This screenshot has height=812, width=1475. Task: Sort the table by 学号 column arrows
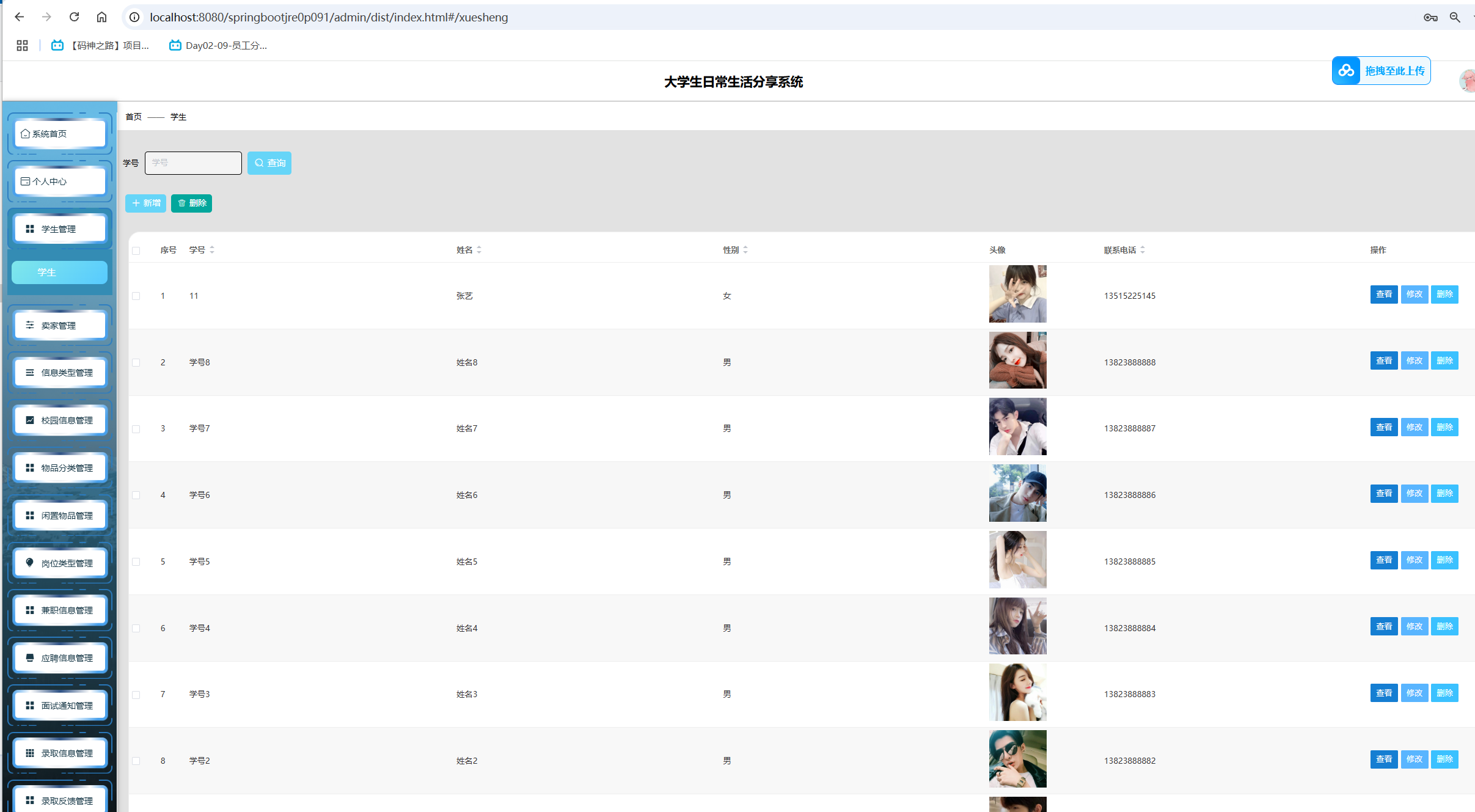[x=212, y=250]
